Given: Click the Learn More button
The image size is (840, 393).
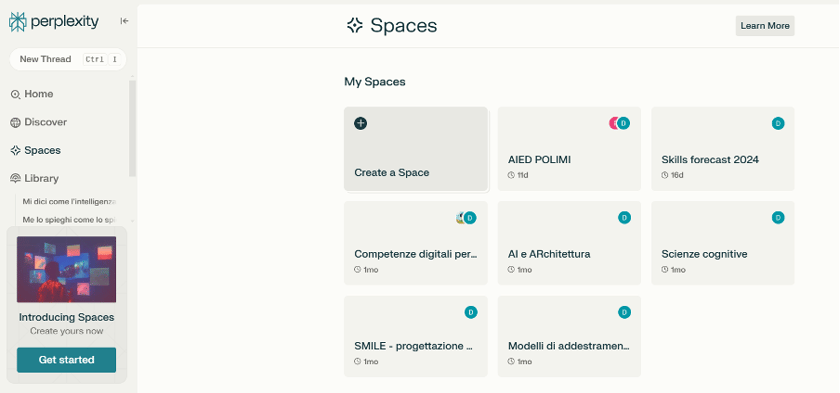Looking at the screenshot, I should [764, 26].
